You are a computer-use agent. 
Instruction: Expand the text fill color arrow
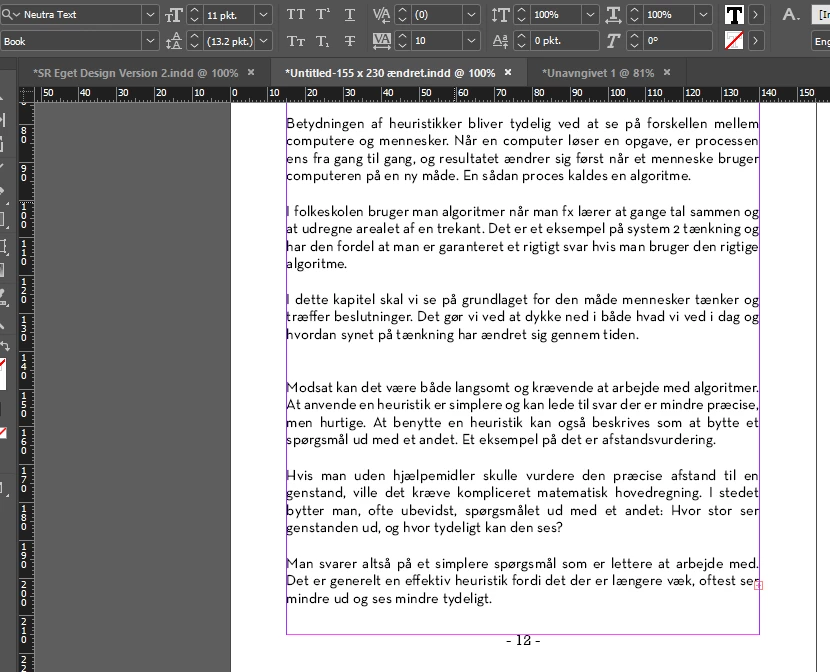pyautogui.click(x=756, y=15)
